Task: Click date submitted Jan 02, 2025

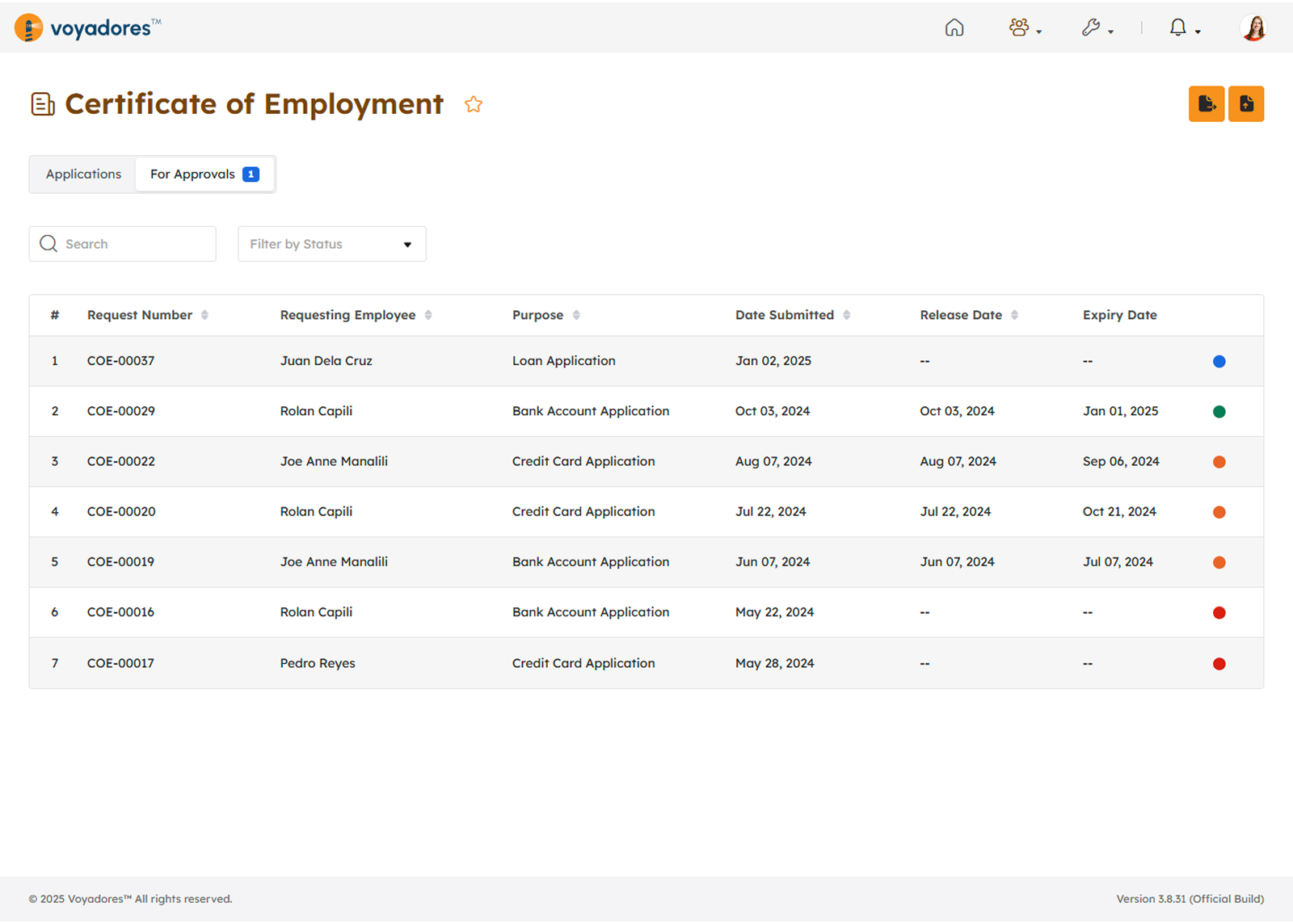Action: pyautogui.click(x=773, y=361)
